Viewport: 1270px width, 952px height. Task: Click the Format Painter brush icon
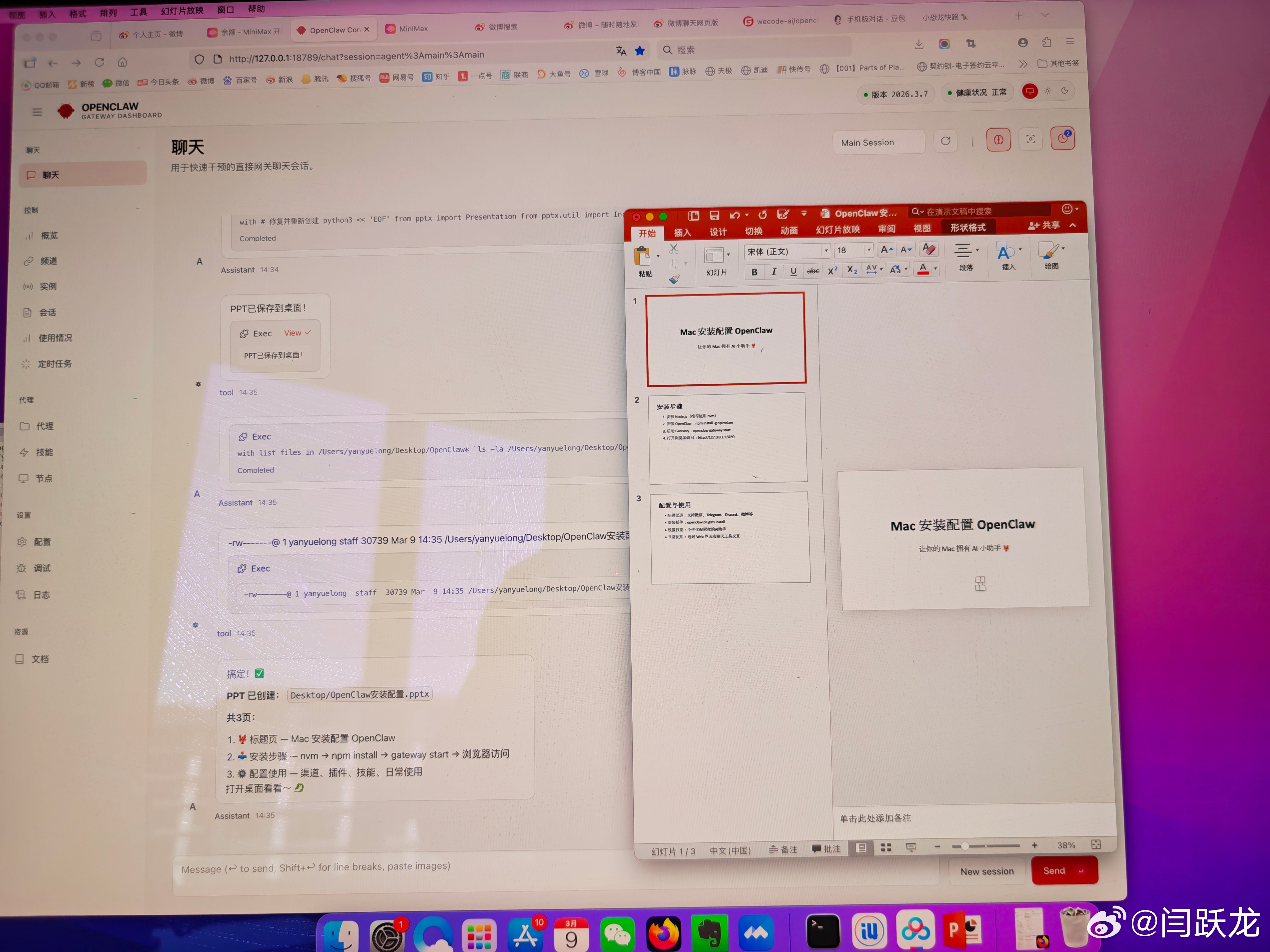pos(674,280)
